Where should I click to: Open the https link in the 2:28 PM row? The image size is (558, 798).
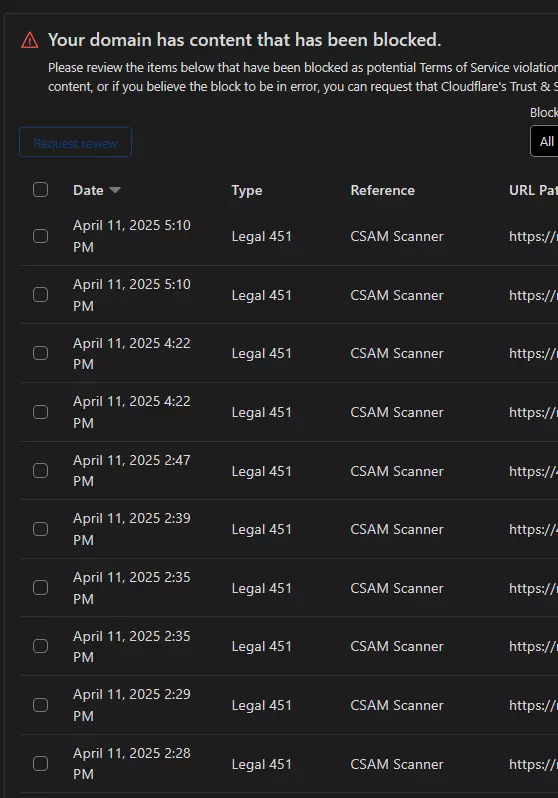click(x=533, y=764)
